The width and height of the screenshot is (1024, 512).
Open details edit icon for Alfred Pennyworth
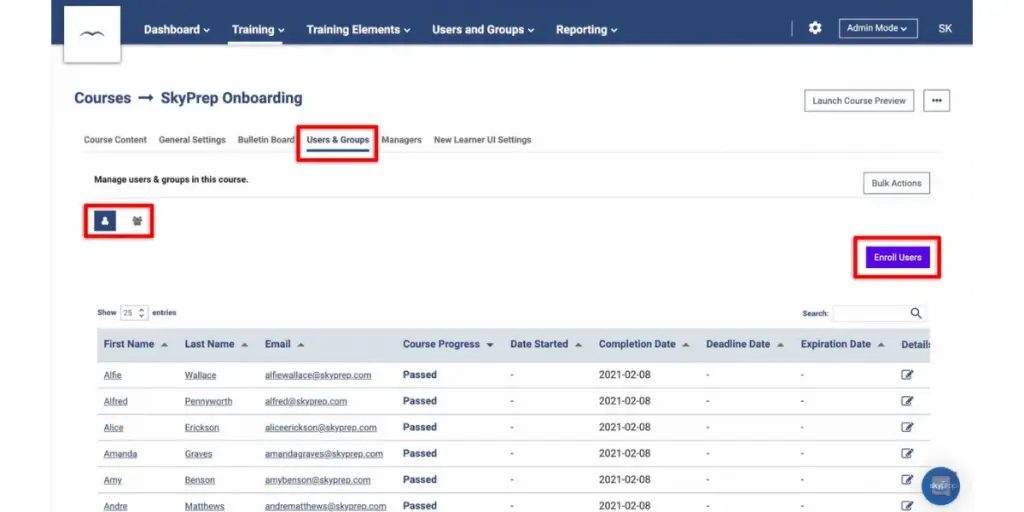pos(906,401)
